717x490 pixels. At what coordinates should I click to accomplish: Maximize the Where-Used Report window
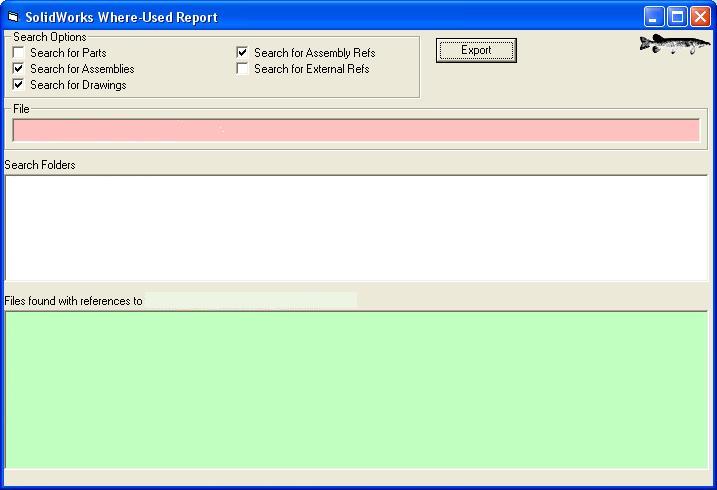tap(677, 17)
